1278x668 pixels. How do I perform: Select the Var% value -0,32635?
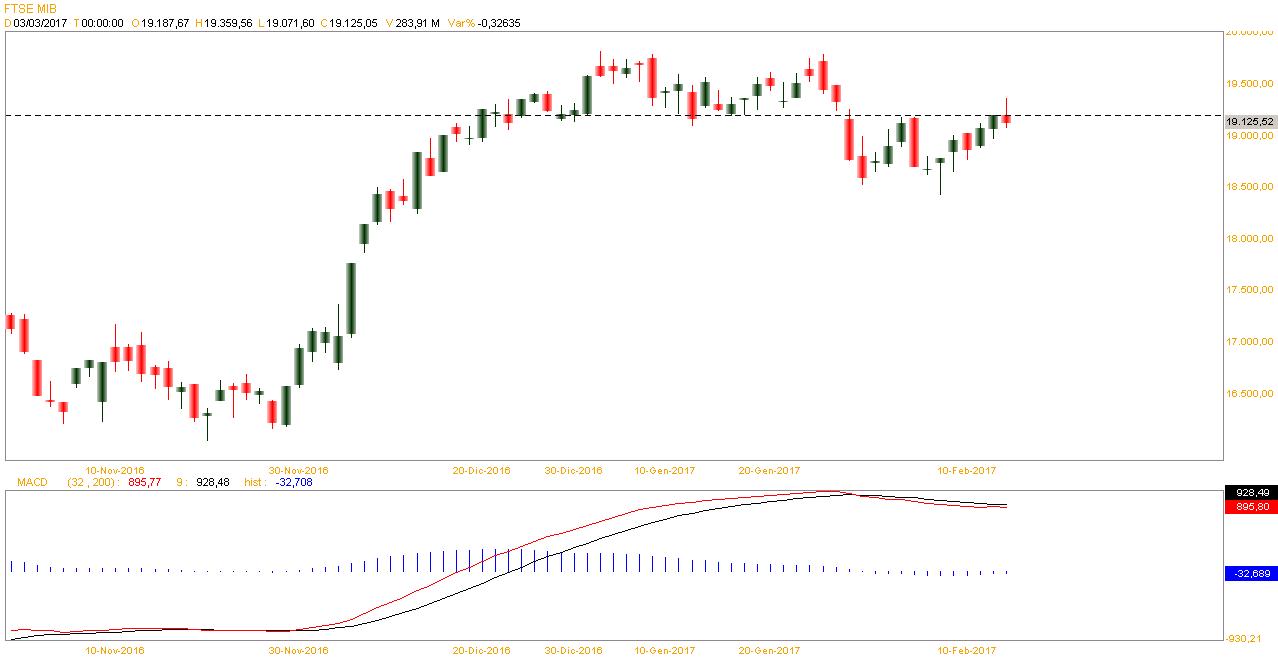tap(498, 22)
